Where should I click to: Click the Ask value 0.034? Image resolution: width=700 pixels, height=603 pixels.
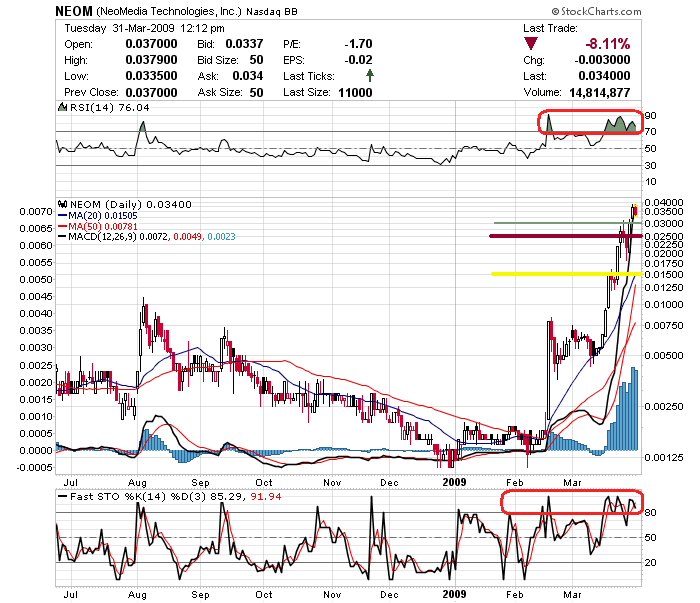point(248,76)
